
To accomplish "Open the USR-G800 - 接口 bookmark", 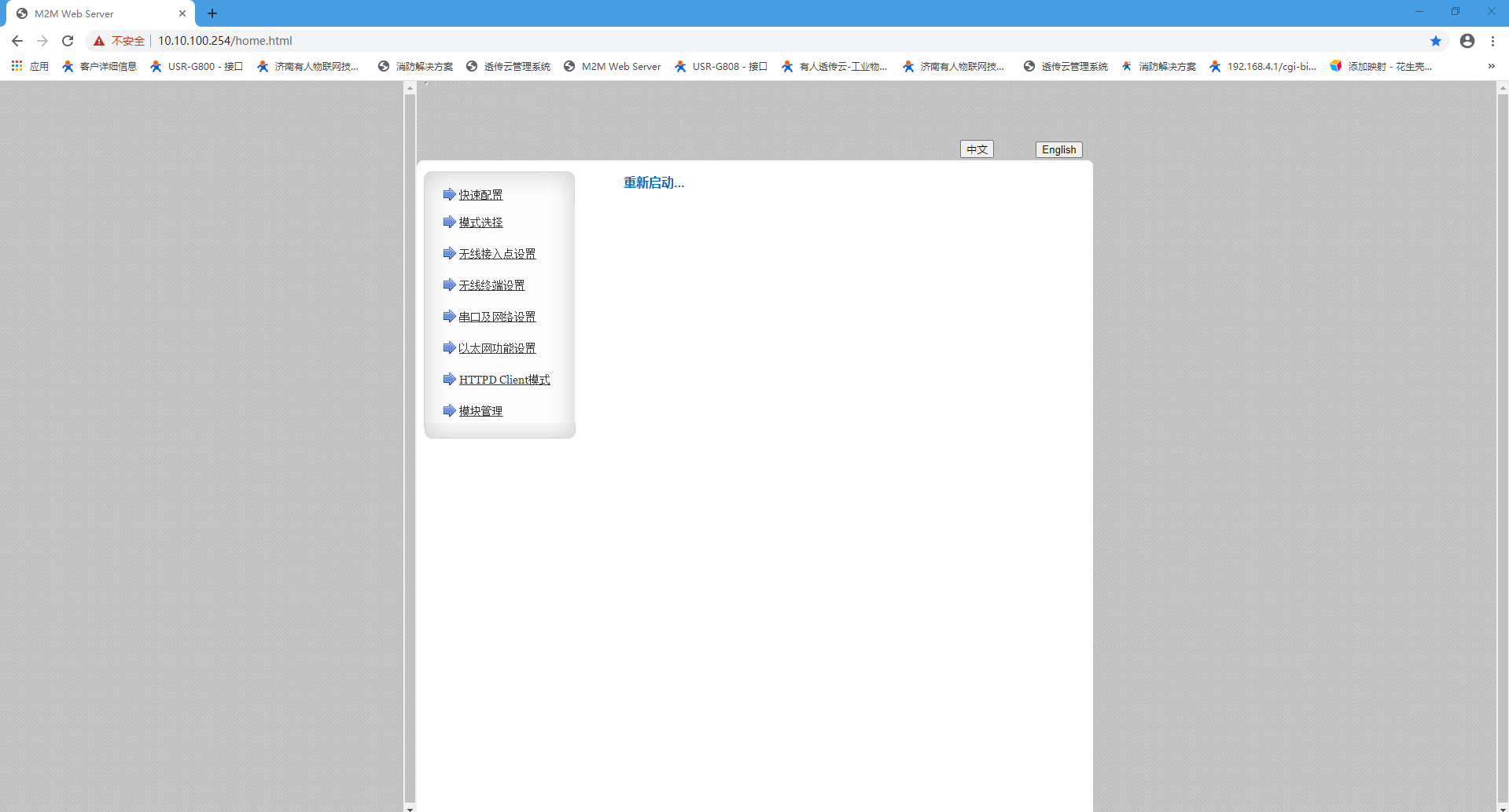I will [197, 66].
